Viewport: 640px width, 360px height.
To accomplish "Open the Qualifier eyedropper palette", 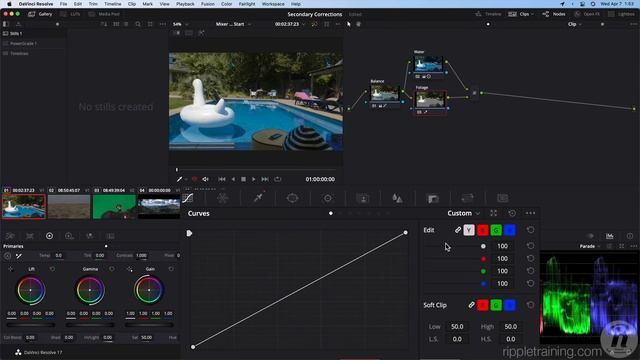I will (258, 198).
